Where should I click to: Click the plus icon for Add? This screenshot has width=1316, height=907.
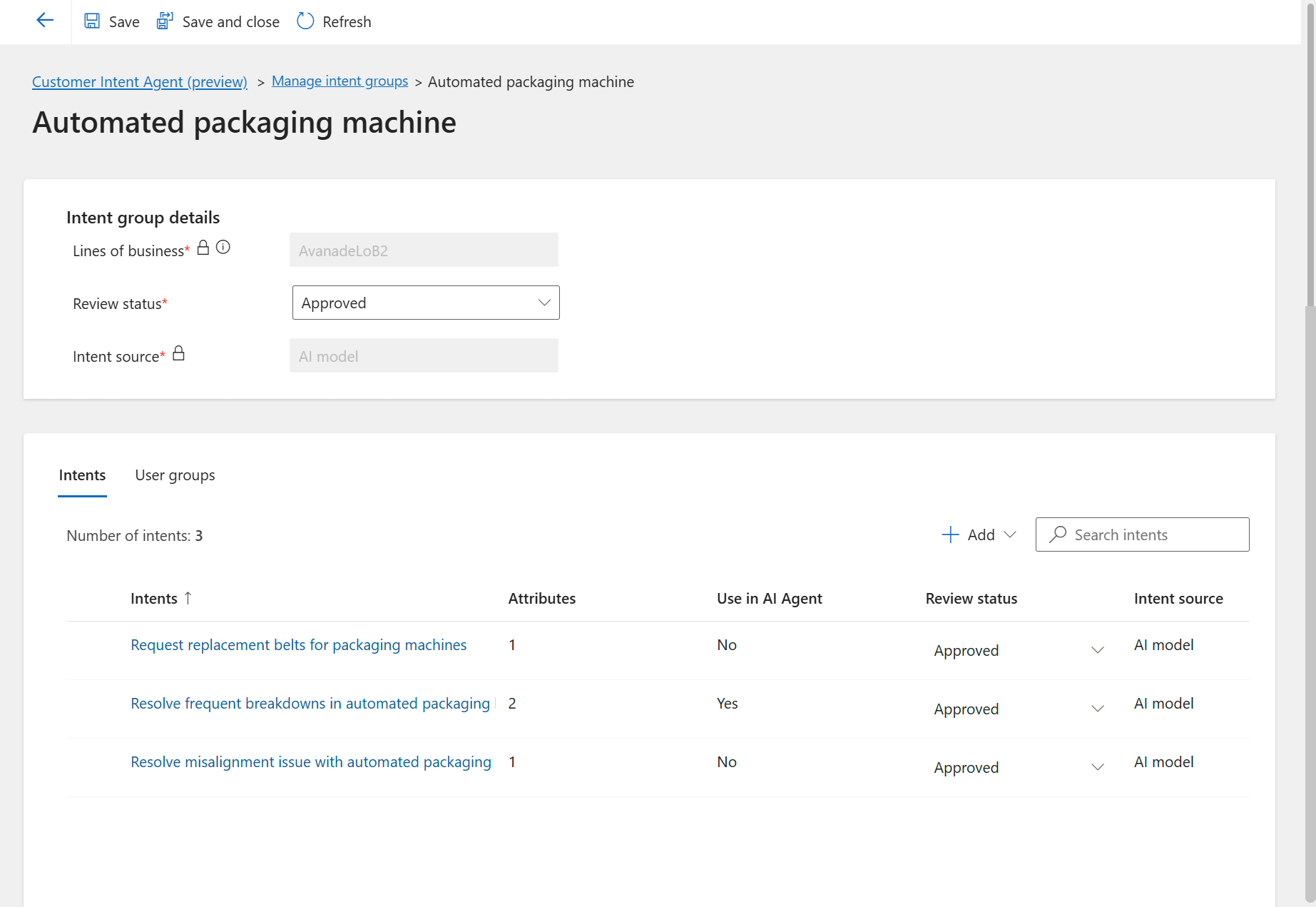950,535
